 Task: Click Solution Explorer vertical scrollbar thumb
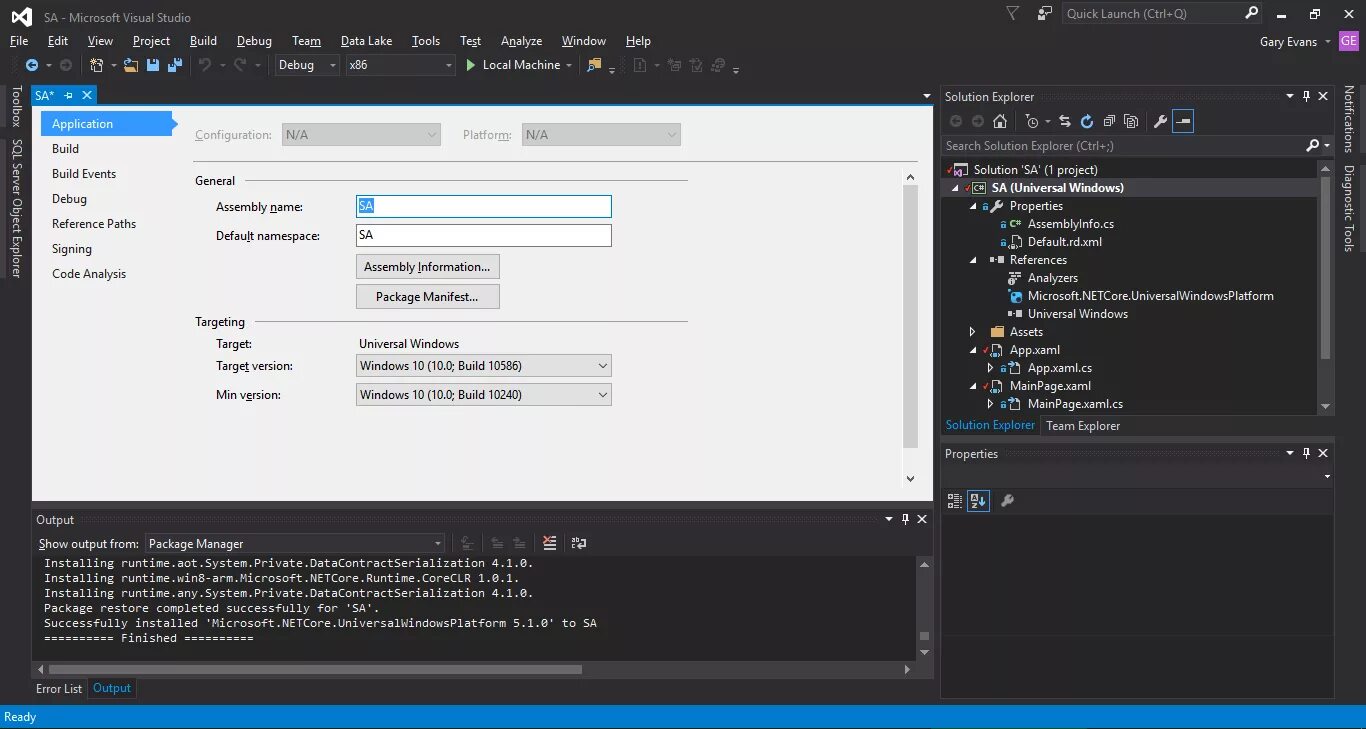tap(1326, 269)
